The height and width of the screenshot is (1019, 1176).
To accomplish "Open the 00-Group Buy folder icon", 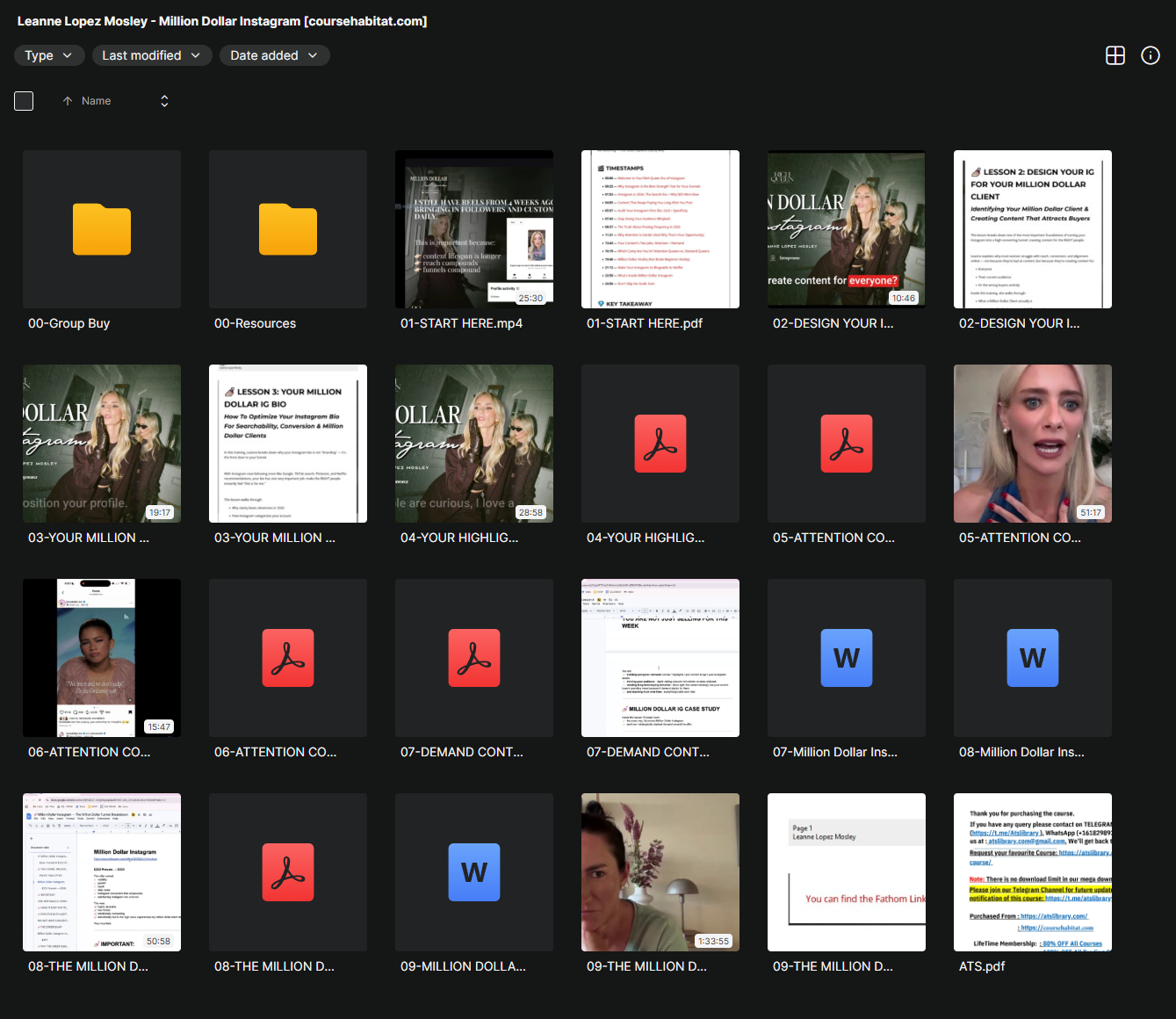I will point(102,229).
